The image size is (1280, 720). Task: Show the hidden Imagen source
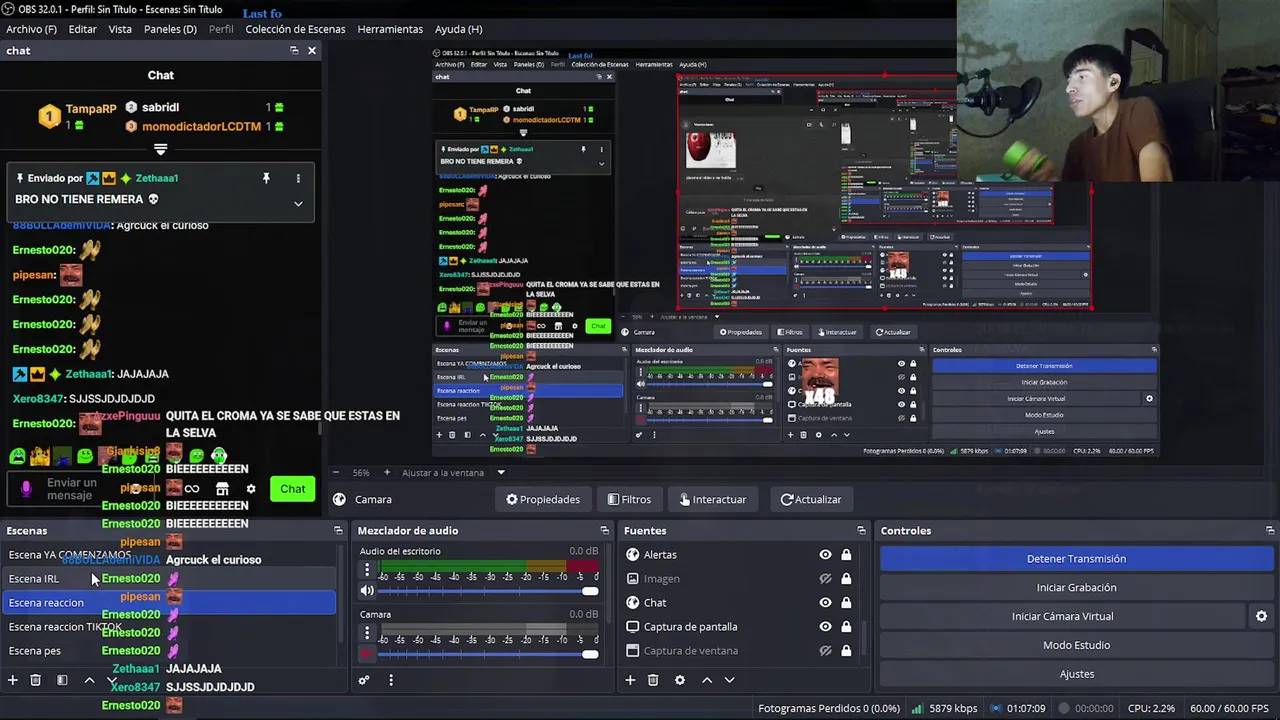[x=825, y=578]
